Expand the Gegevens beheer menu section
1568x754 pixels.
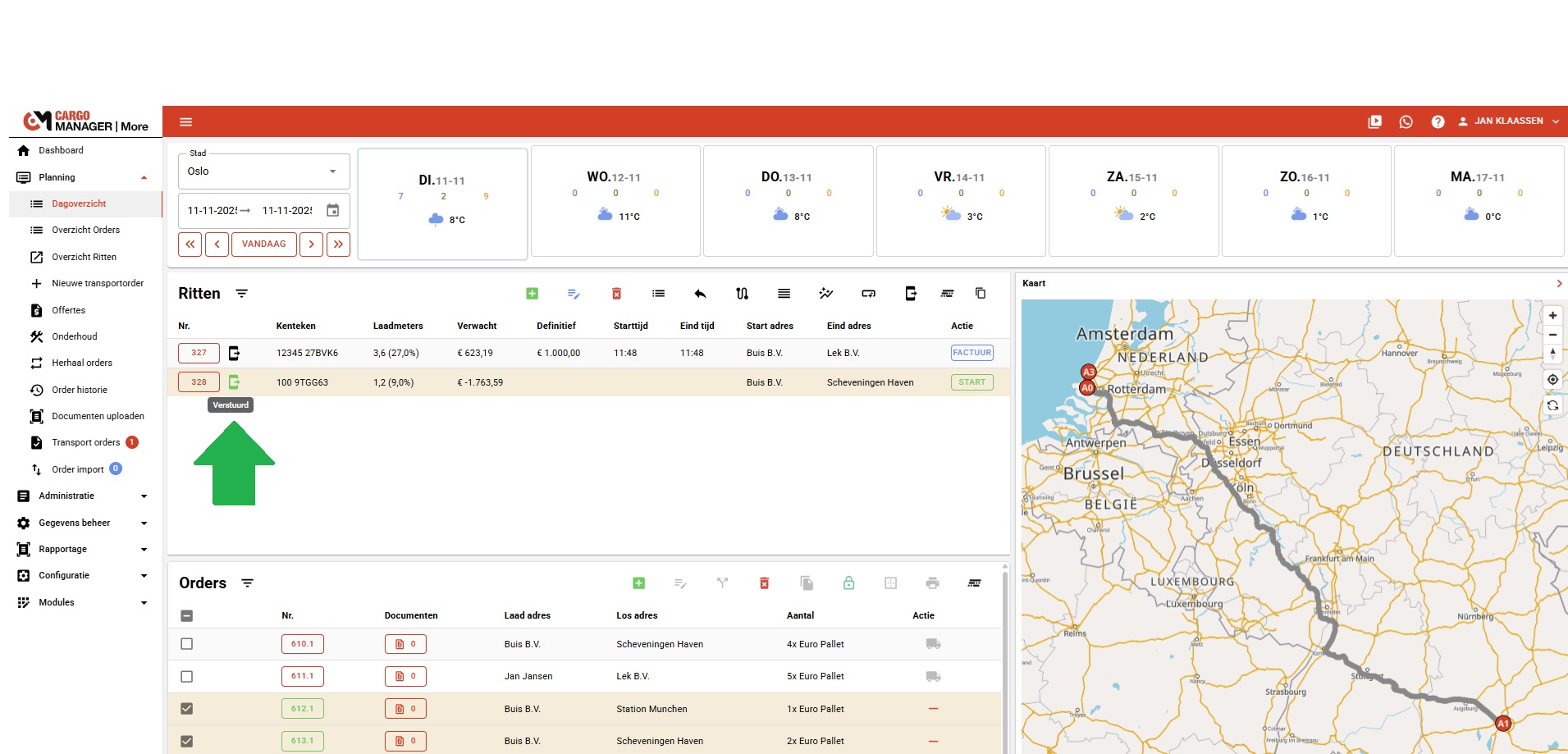tap(144, 523)
